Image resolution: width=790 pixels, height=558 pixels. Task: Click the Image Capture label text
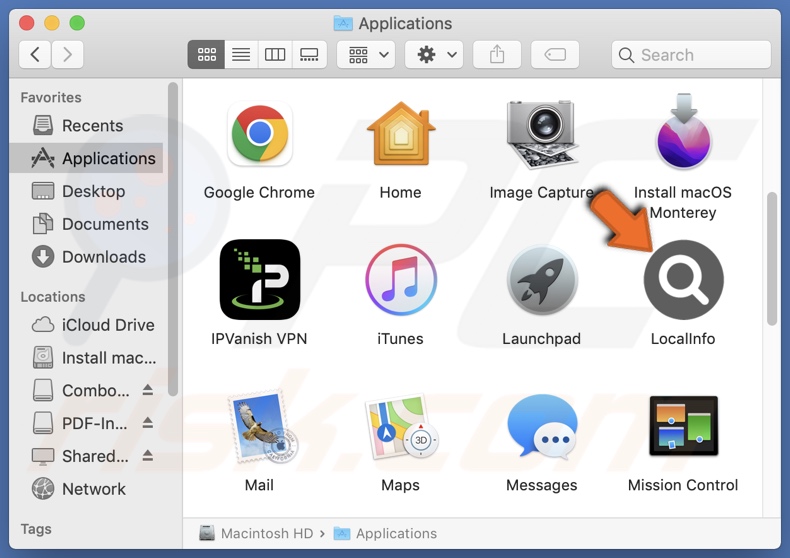(541, 192)
